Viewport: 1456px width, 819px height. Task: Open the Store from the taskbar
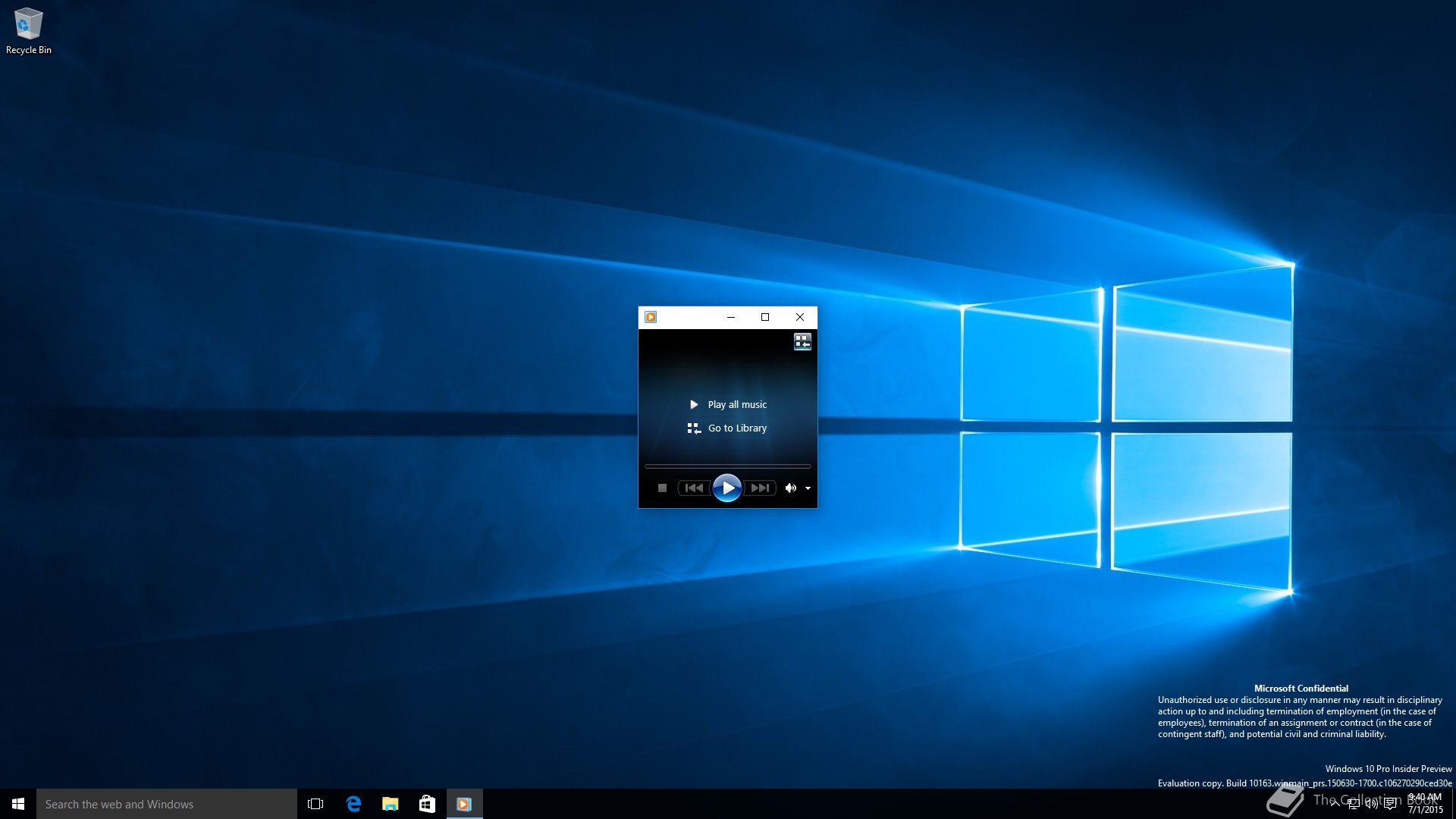pyautogui.click(x=427, y=804)
